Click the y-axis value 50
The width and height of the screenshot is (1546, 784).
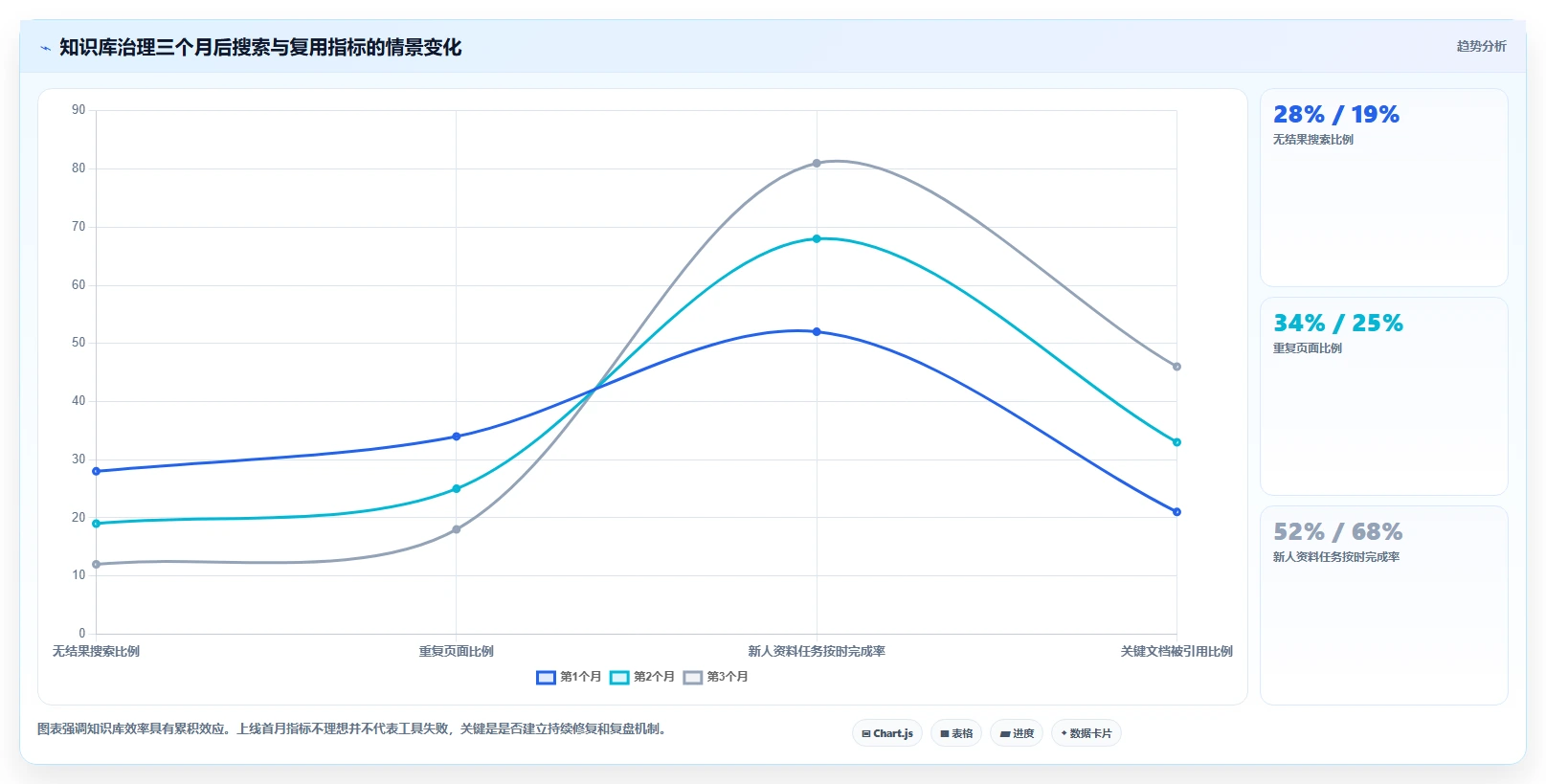tap(78, 343)
